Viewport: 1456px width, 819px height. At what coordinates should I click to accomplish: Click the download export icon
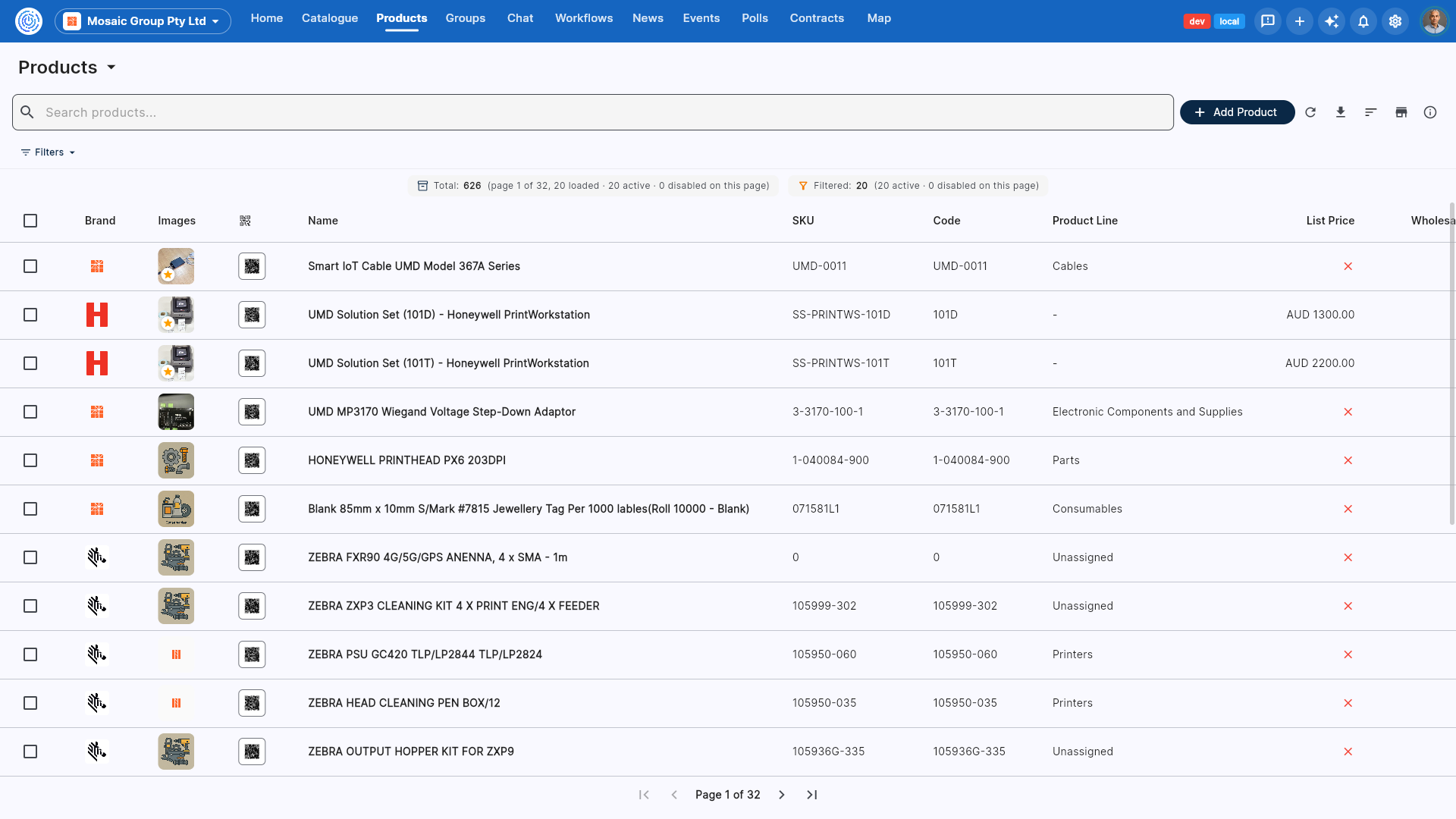(1341, 112)
